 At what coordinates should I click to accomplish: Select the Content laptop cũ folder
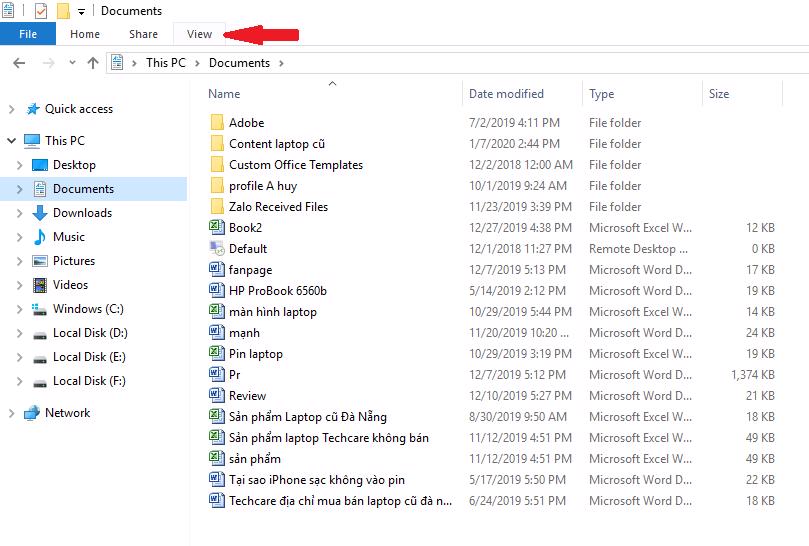(277, 144)
